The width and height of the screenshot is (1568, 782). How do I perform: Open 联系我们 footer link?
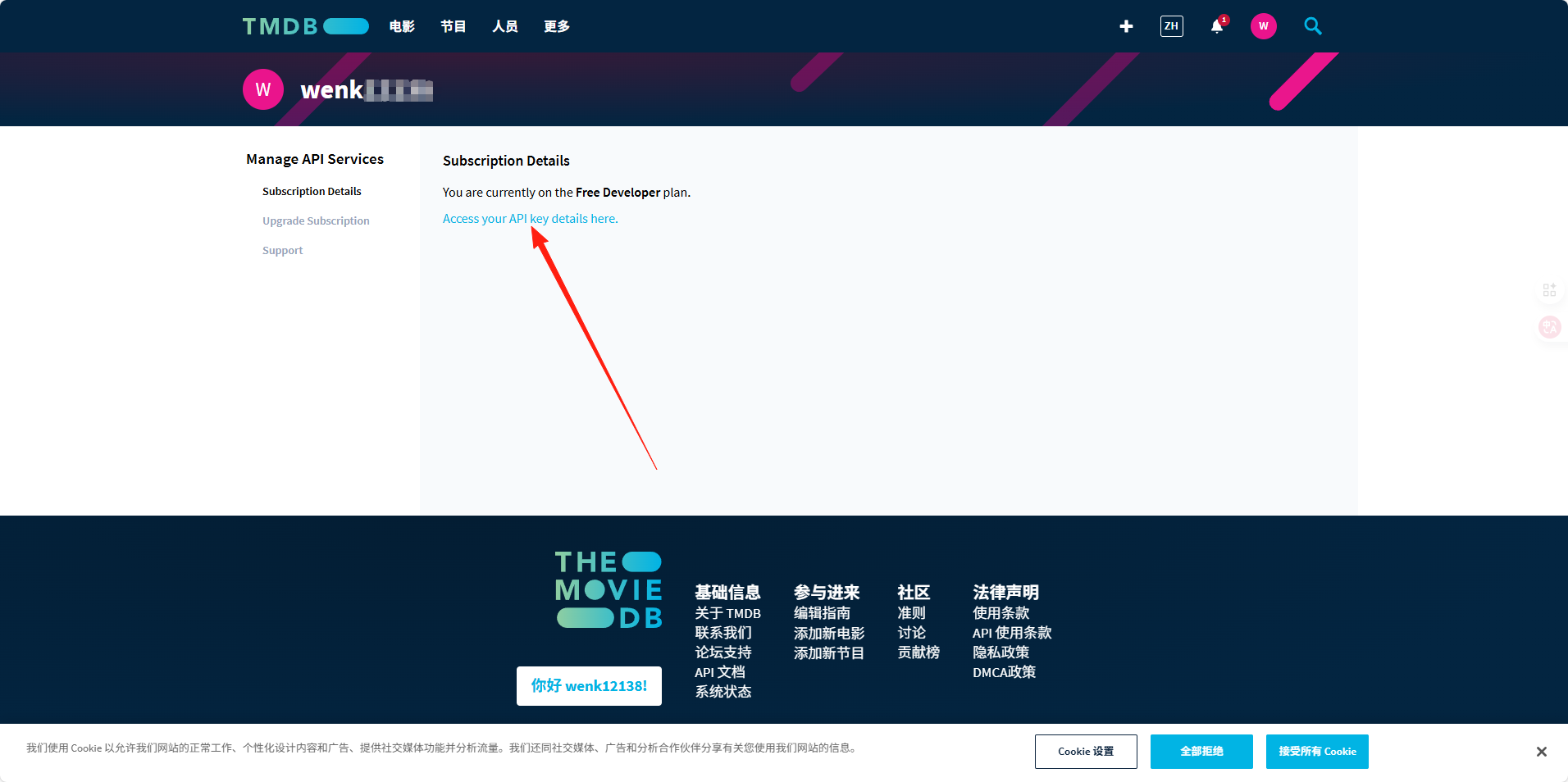723,633
